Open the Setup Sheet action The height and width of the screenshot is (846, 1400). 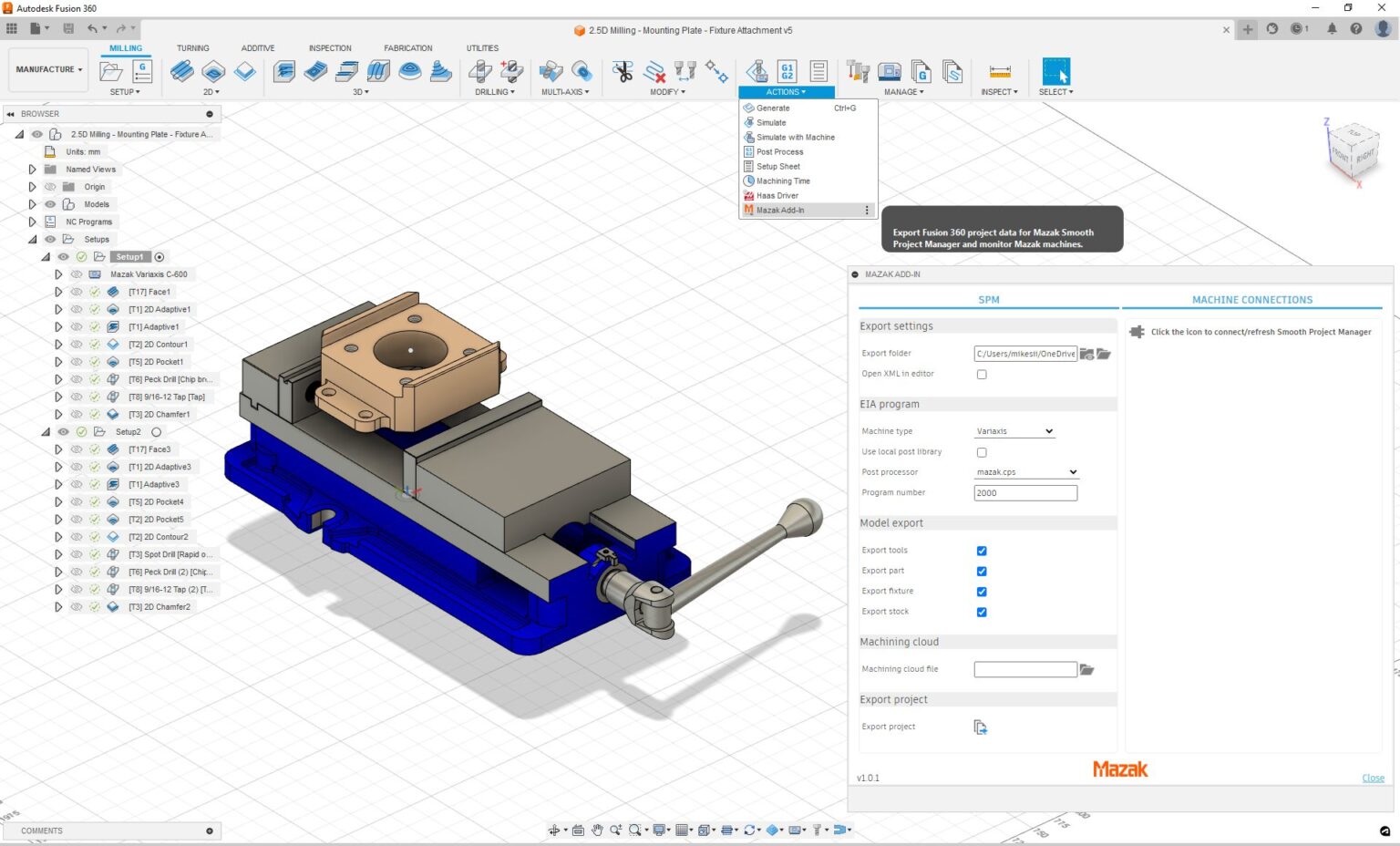(779, 166)
